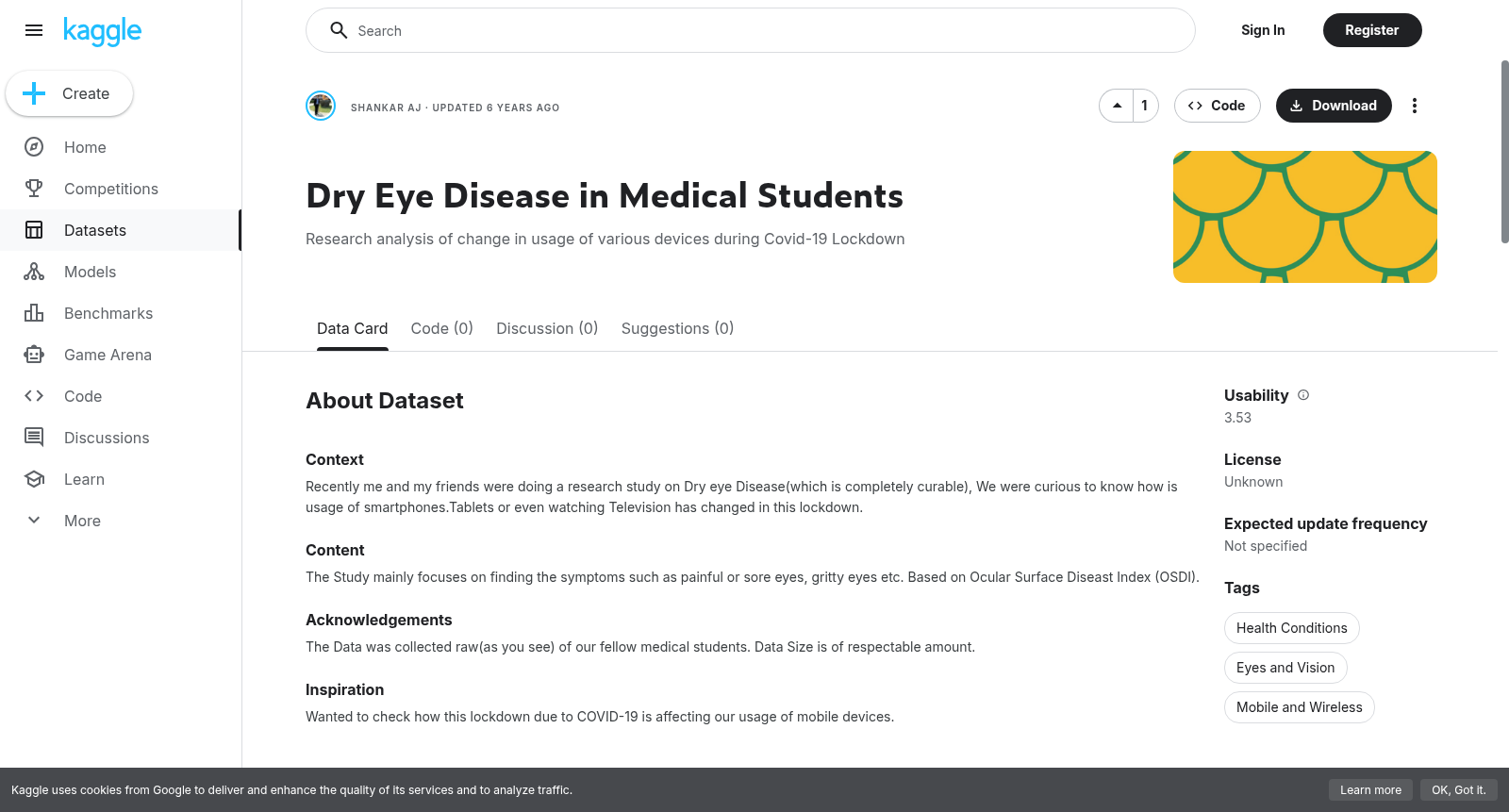Click the Health Conditions tag

point(1292,628)
